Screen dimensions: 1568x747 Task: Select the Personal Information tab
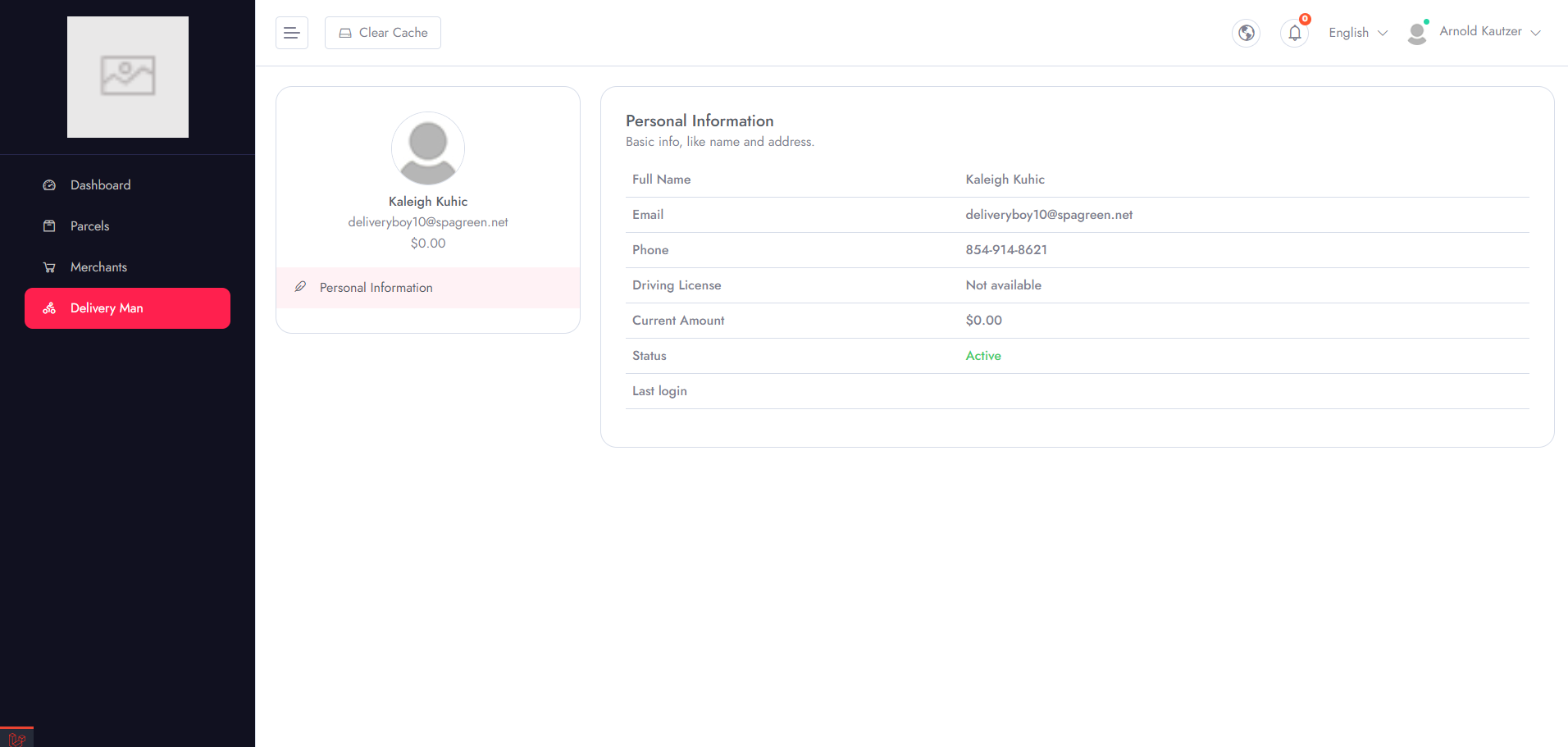(x=428, y=288)
